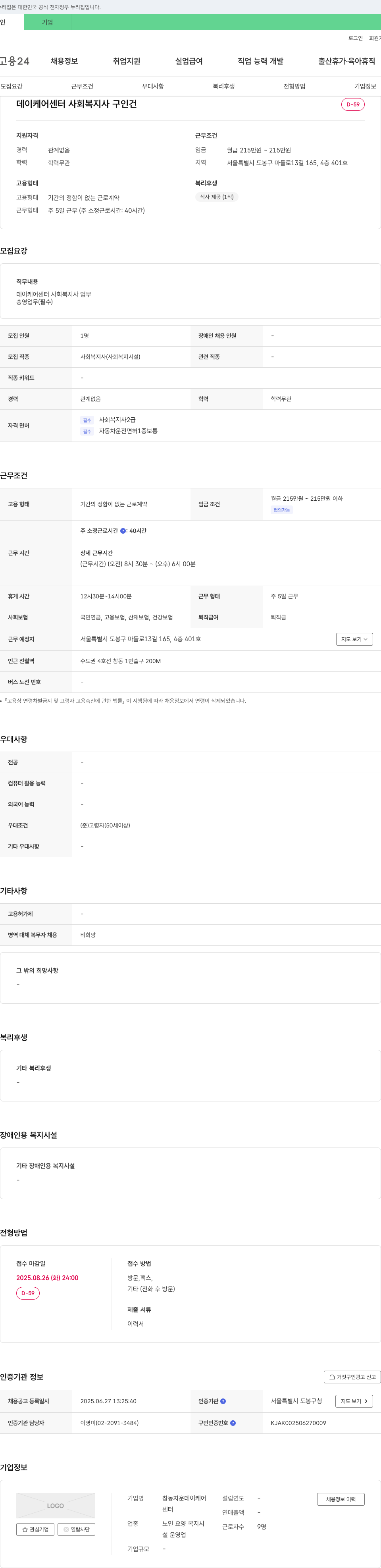Click the (준)고령자(50세이상) preference text
The height and width of the screenshot is (1568, 381).
coord(105,825)
